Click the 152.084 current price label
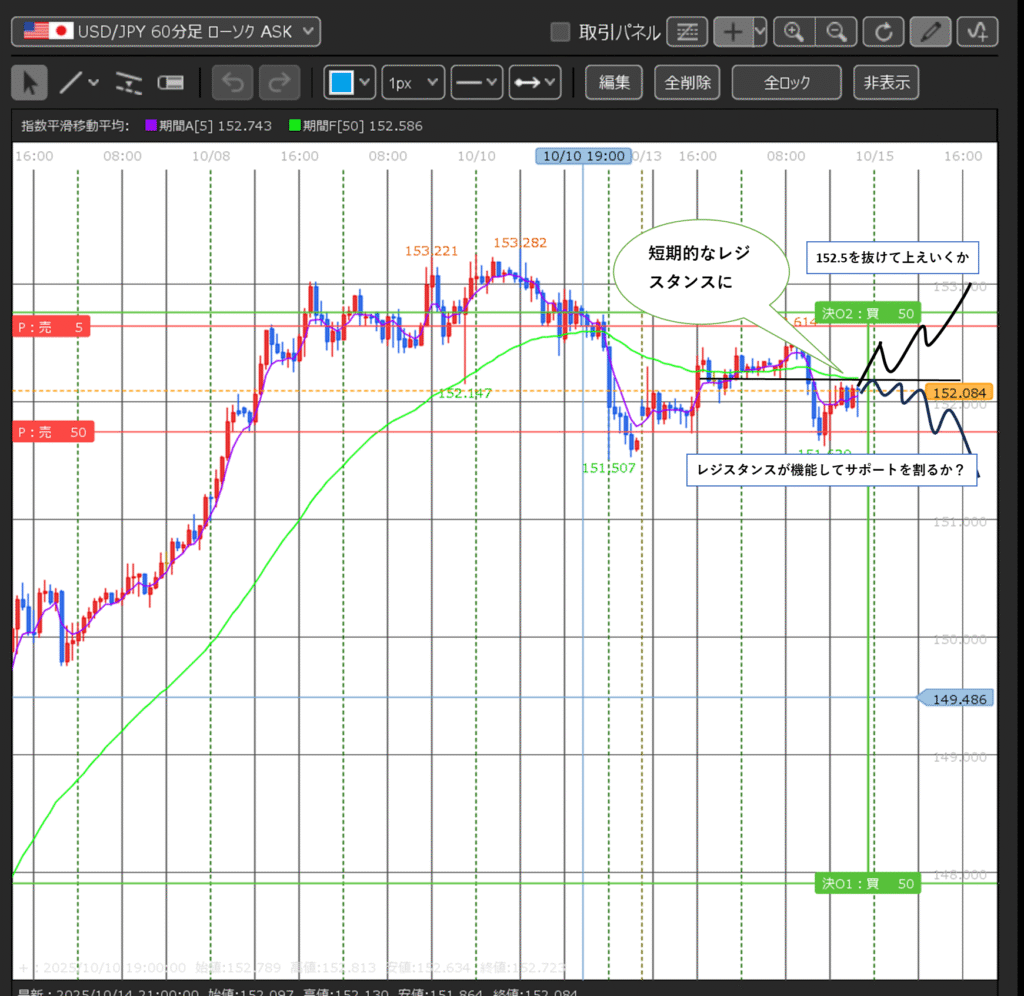The width and height of the screenshot is (1024, 996). coord(958,393)
